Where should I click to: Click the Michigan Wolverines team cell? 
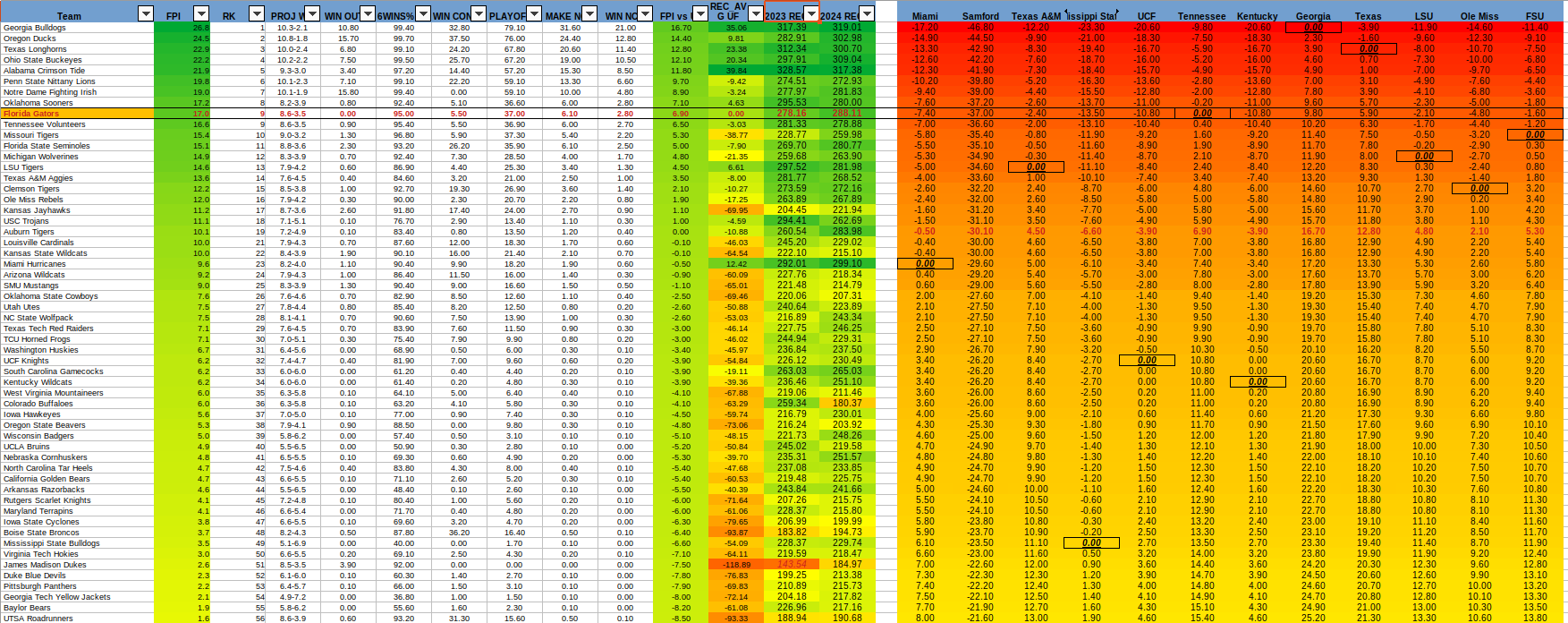pos(77,157)
